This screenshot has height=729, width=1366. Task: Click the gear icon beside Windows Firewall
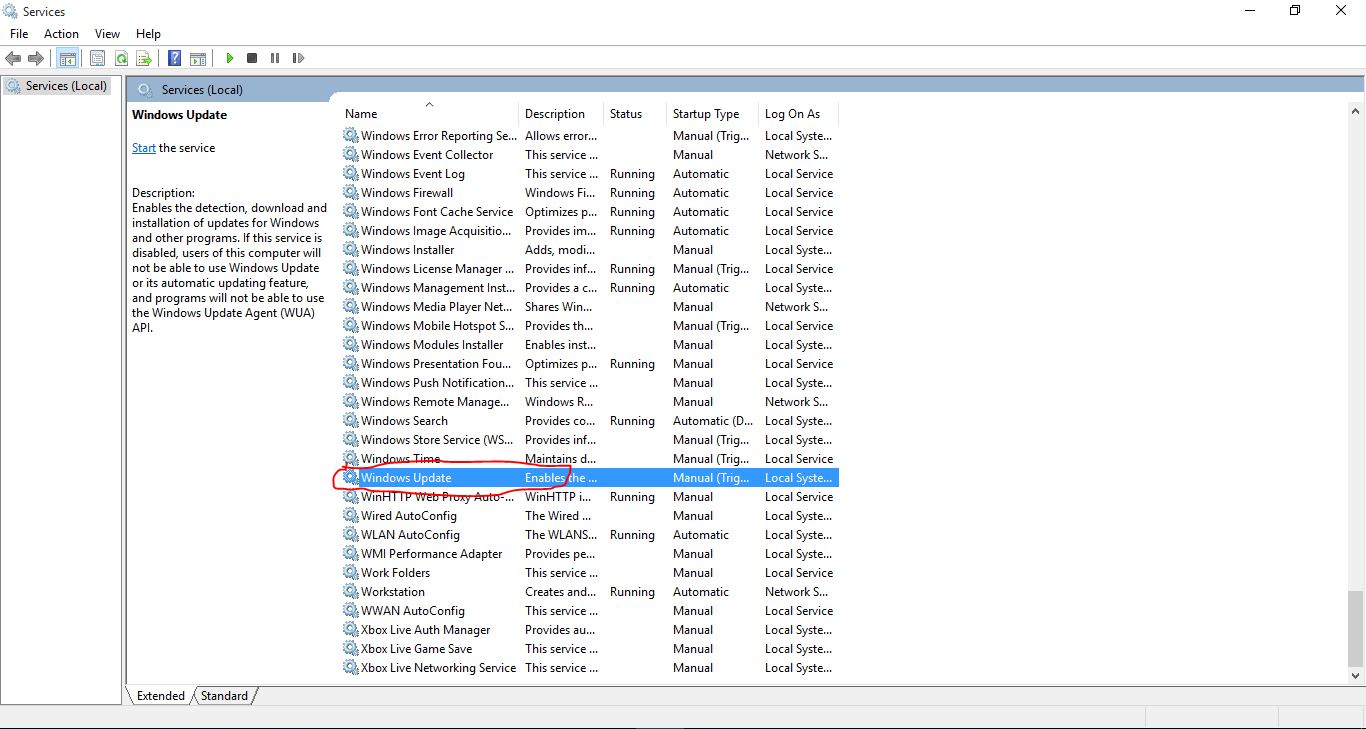coord(351,193)
